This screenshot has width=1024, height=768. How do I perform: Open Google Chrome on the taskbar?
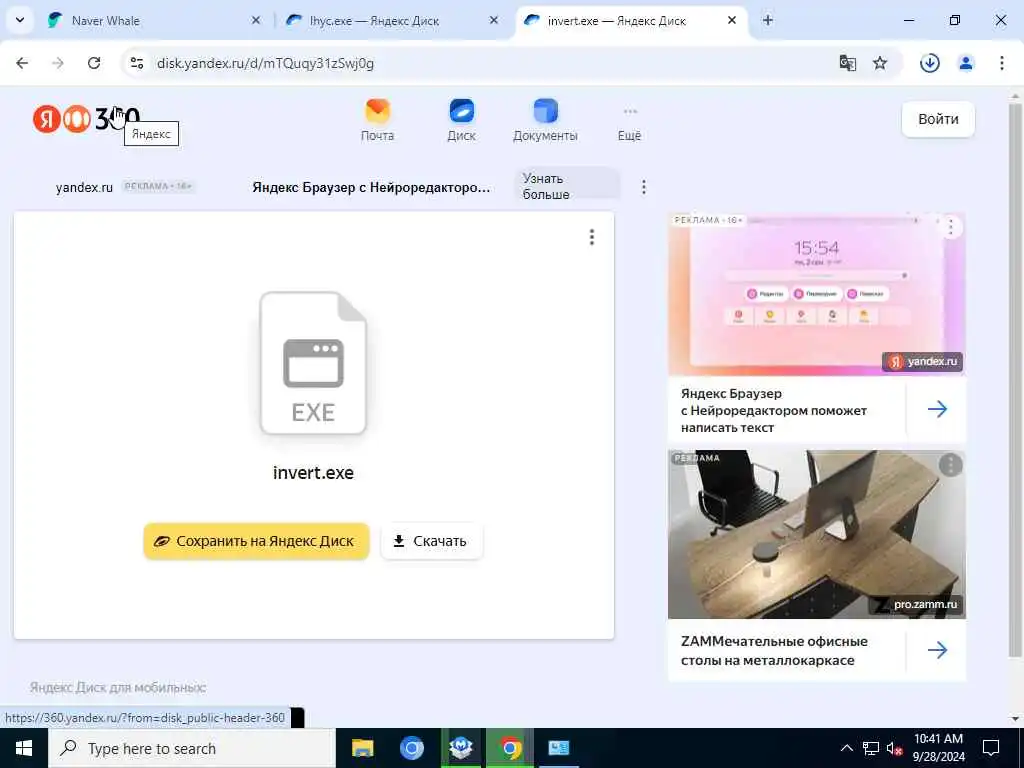click(510, 748)
